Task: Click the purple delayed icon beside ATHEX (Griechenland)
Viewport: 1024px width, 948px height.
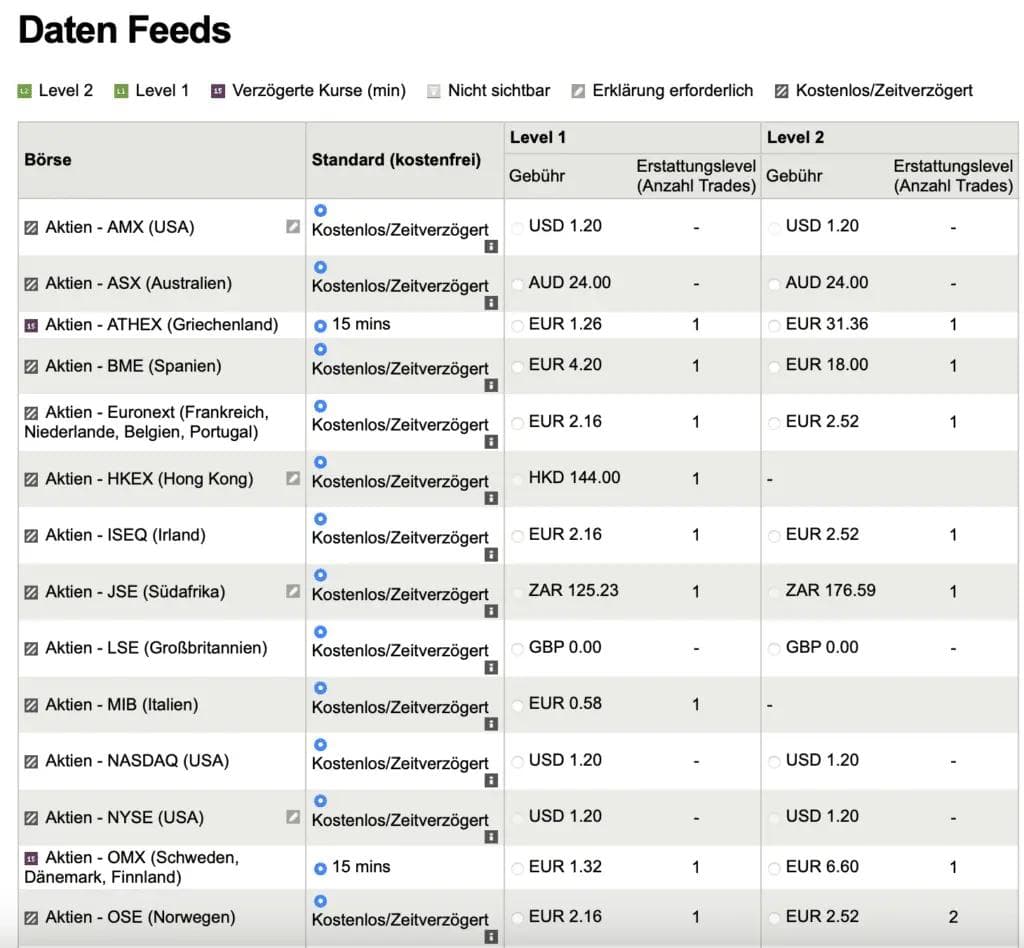Action: click(31, 325)
